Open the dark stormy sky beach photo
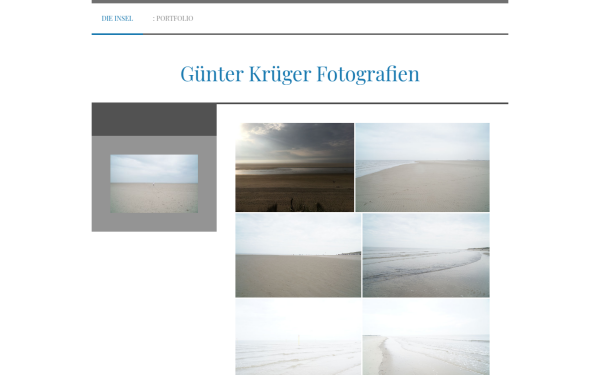Image resolution: width=600 pixels, height=375 pixels. tap(295, 167)
